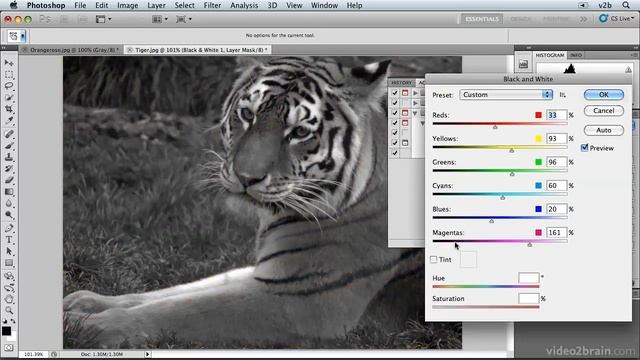Toggle Quick Mask mode icon
Screen dimensions: 640x360
(x=9, y=348)
